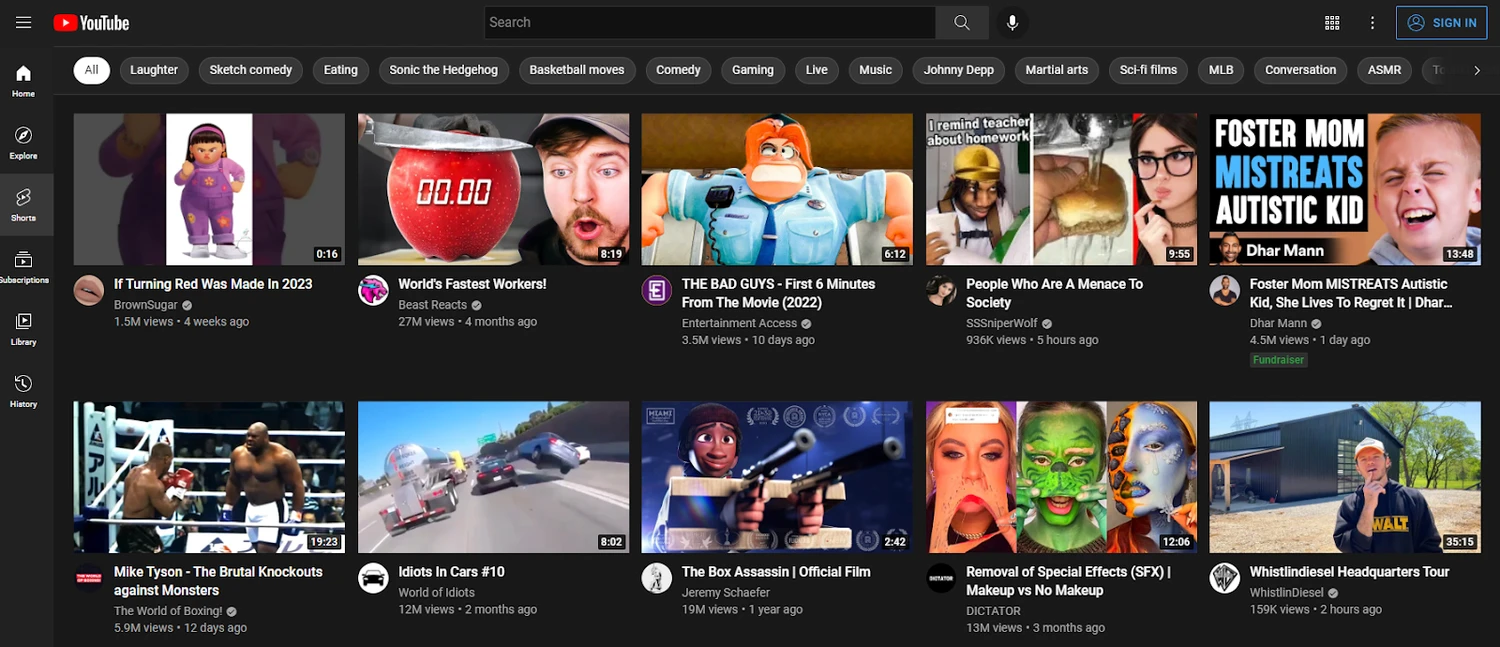Viewport: 1500px width, 647px height.
Task: Open the three-dot settings menu
Action: pyautogui.click(x=1373, y=22)
